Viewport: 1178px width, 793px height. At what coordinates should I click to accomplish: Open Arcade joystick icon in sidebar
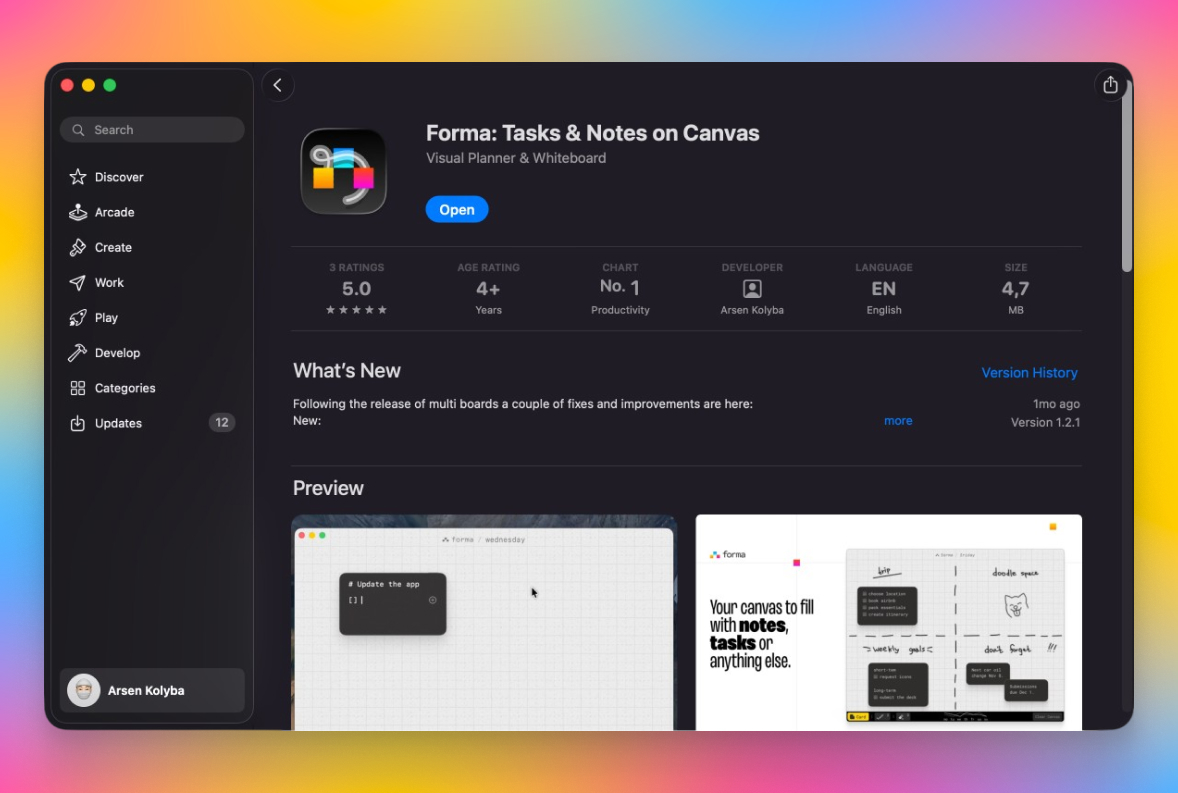pyautogui.click(x=77, y=213)
